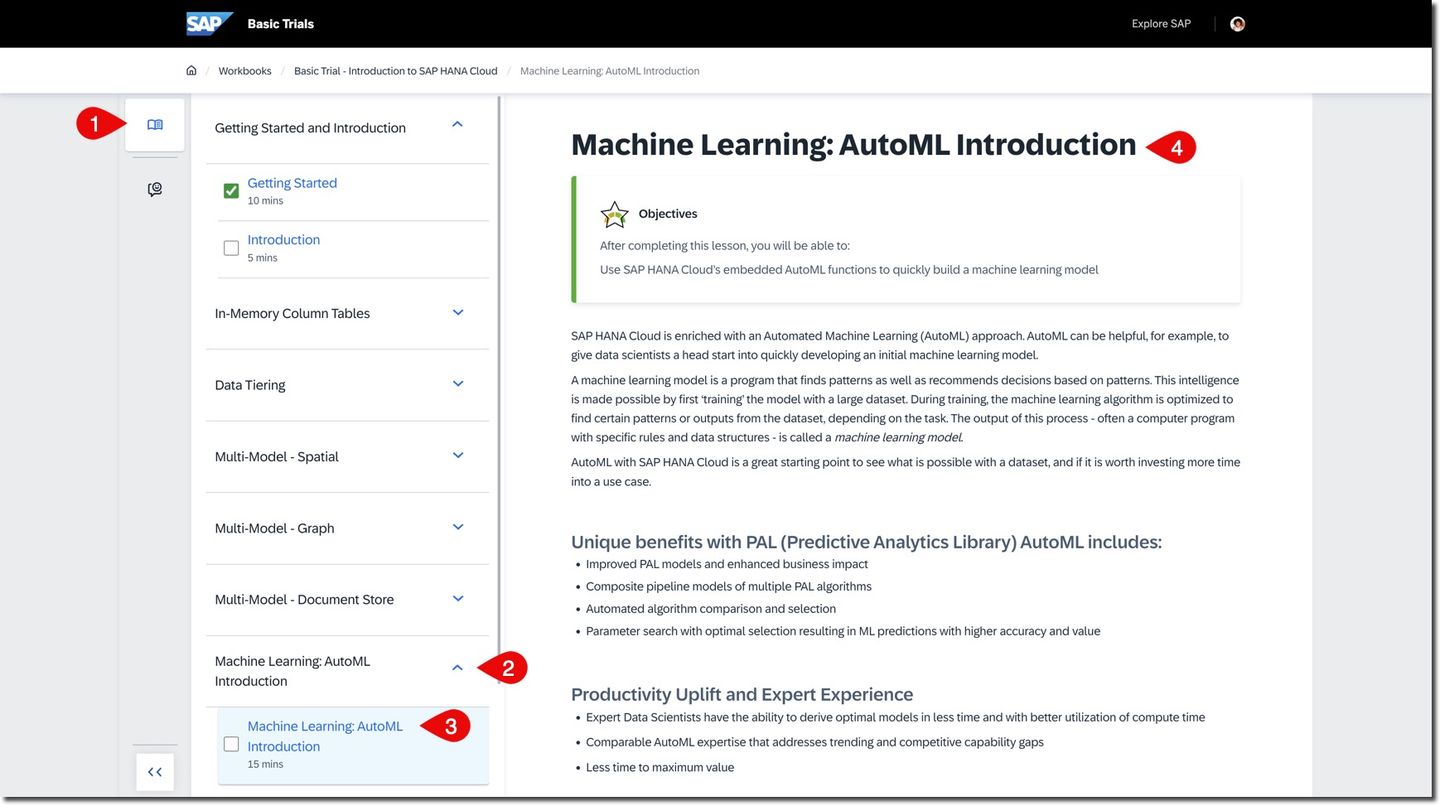Click the Objectives label
1440x805 pixels.
coord(668,214)
